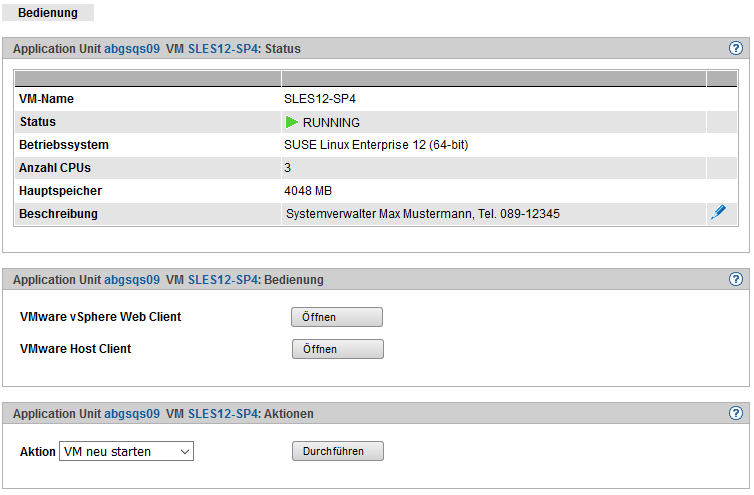Image resolution: width=754 pixels, height=495 pixels.
Task: Click the Hauptspeicher value 4048 MB
Action: click(309, 190)
